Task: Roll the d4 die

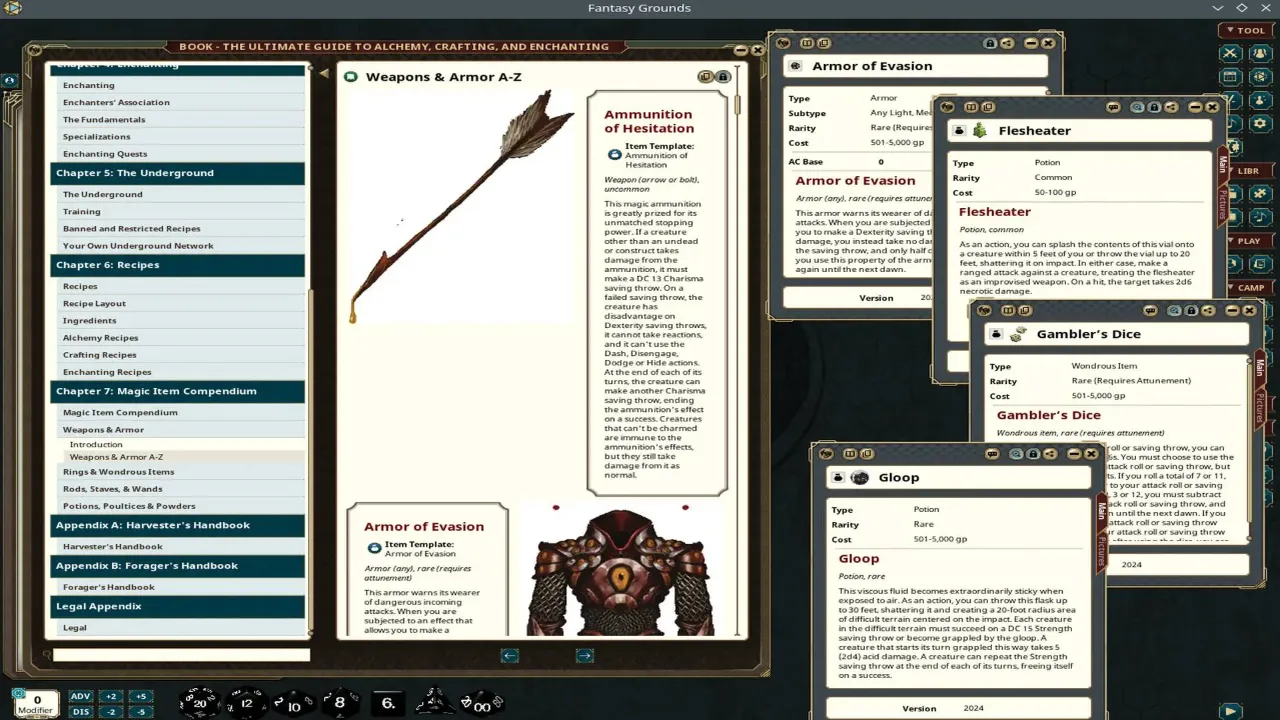Action: 435,702
